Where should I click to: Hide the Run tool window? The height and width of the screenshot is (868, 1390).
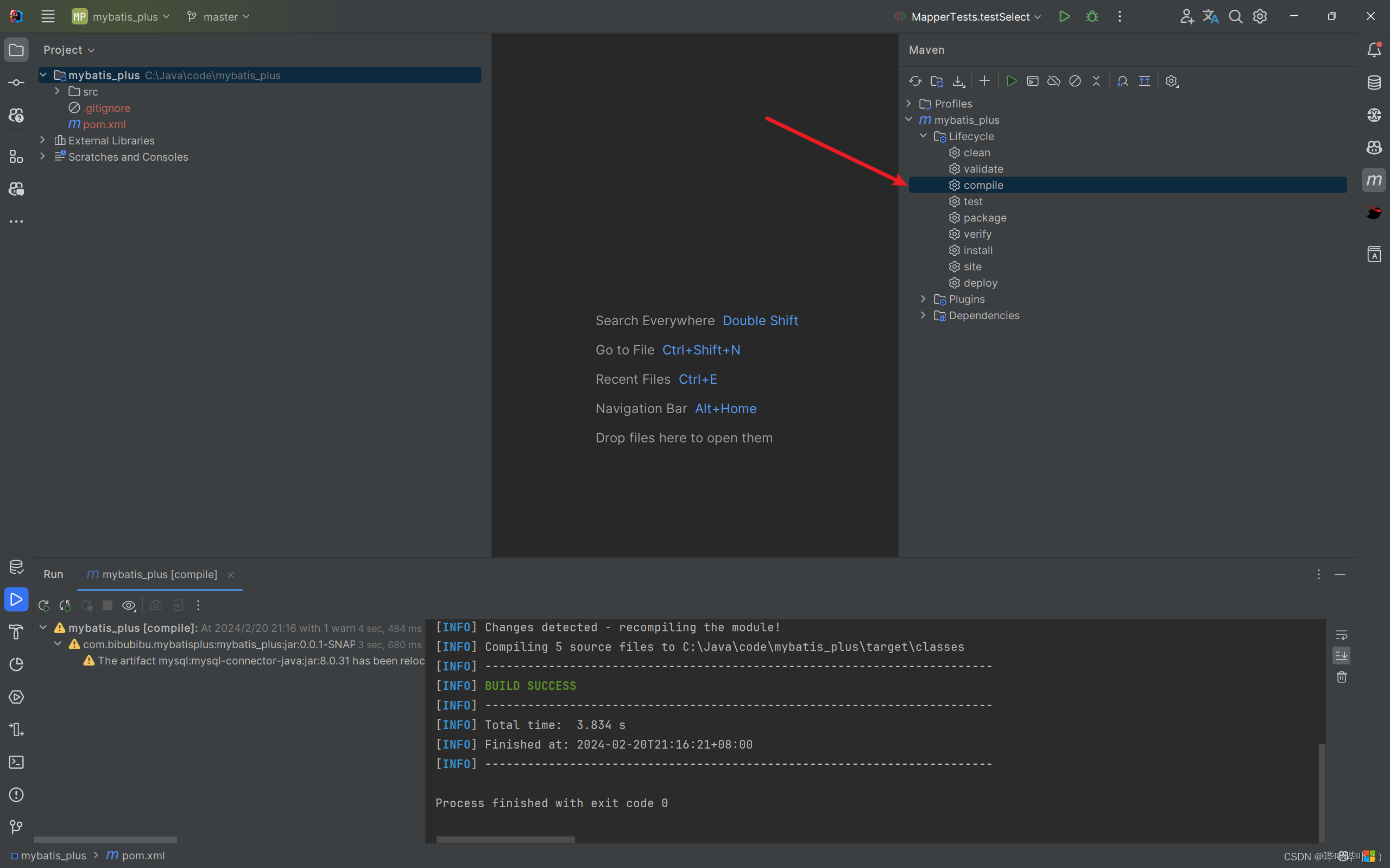click(1340, 575)
